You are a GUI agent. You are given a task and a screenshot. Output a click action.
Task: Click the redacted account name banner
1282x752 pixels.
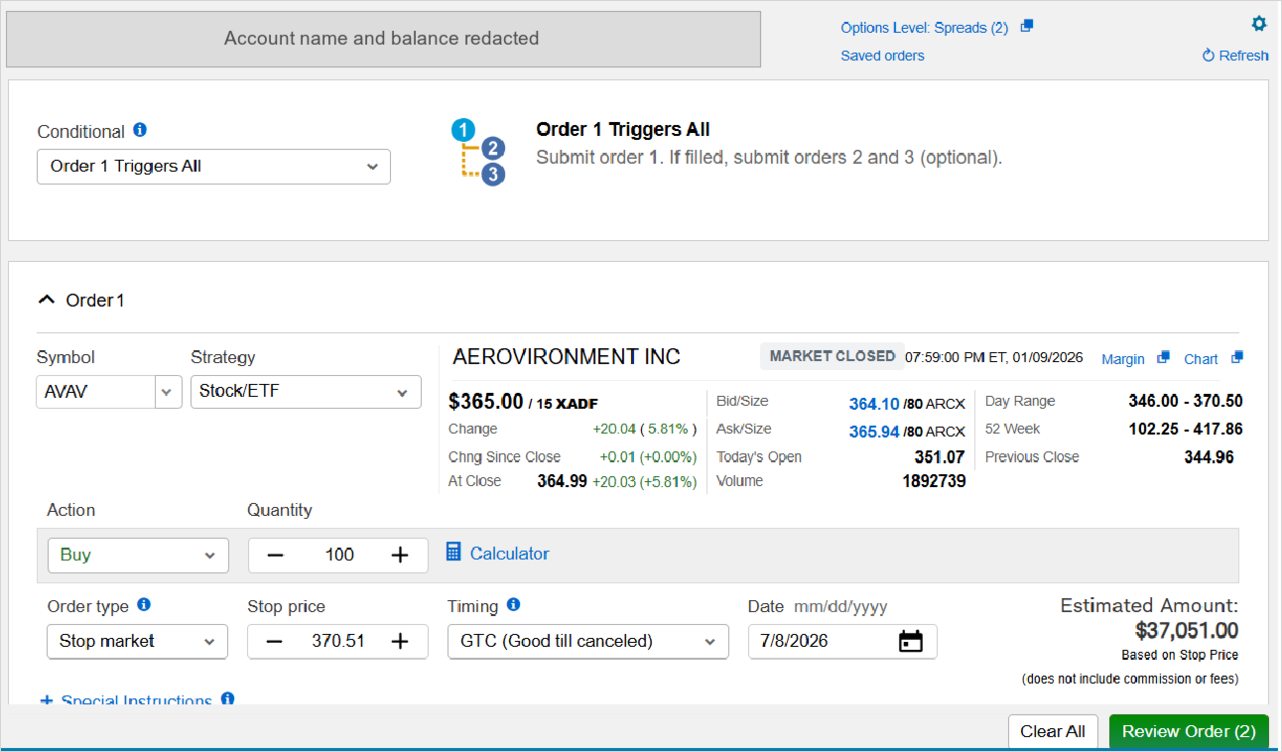pos(384,39)
